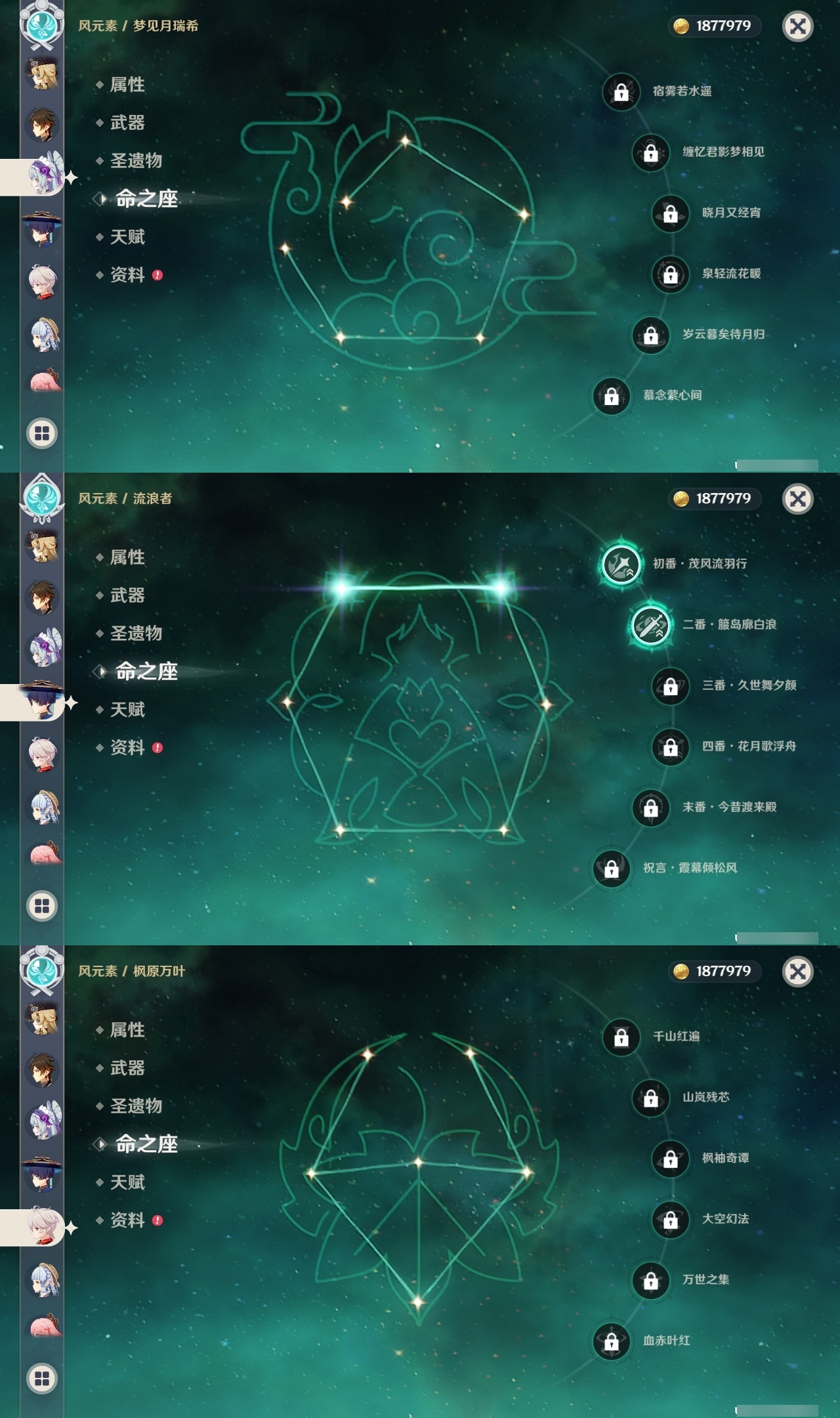Select the lock icon next to 晓月又经宵

670,213
